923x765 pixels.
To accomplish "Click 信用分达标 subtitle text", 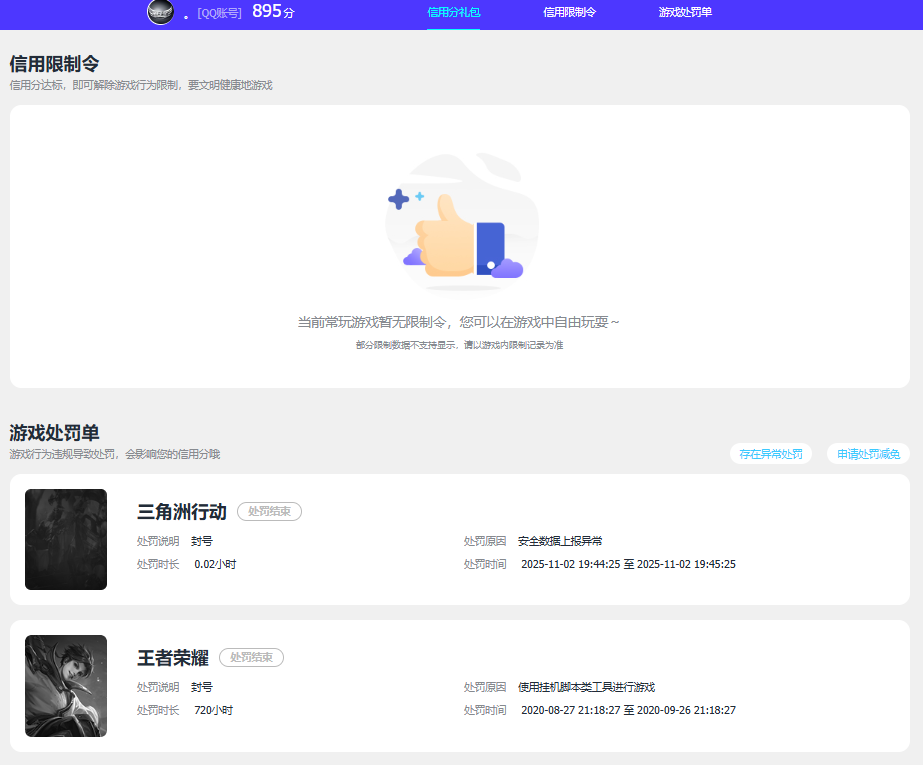I will click(141, 85).
